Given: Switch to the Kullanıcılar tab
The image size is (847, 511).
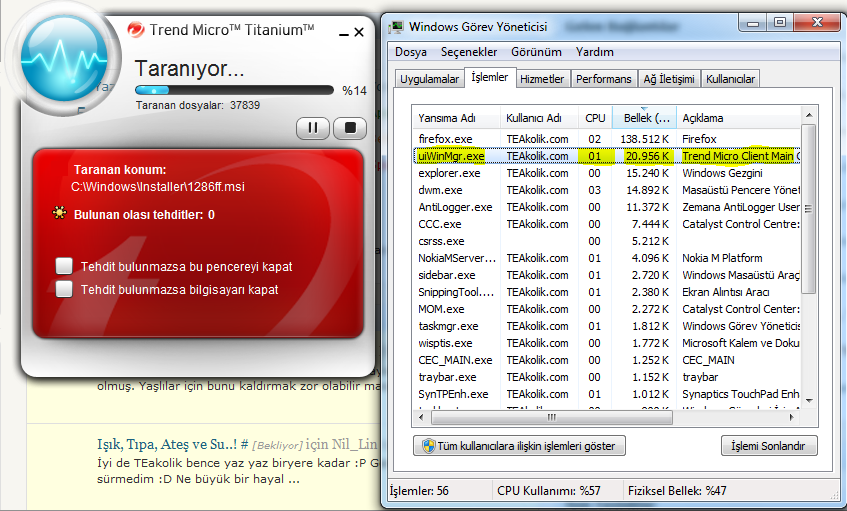Looking at the screenshot, I should click(730, 79).
